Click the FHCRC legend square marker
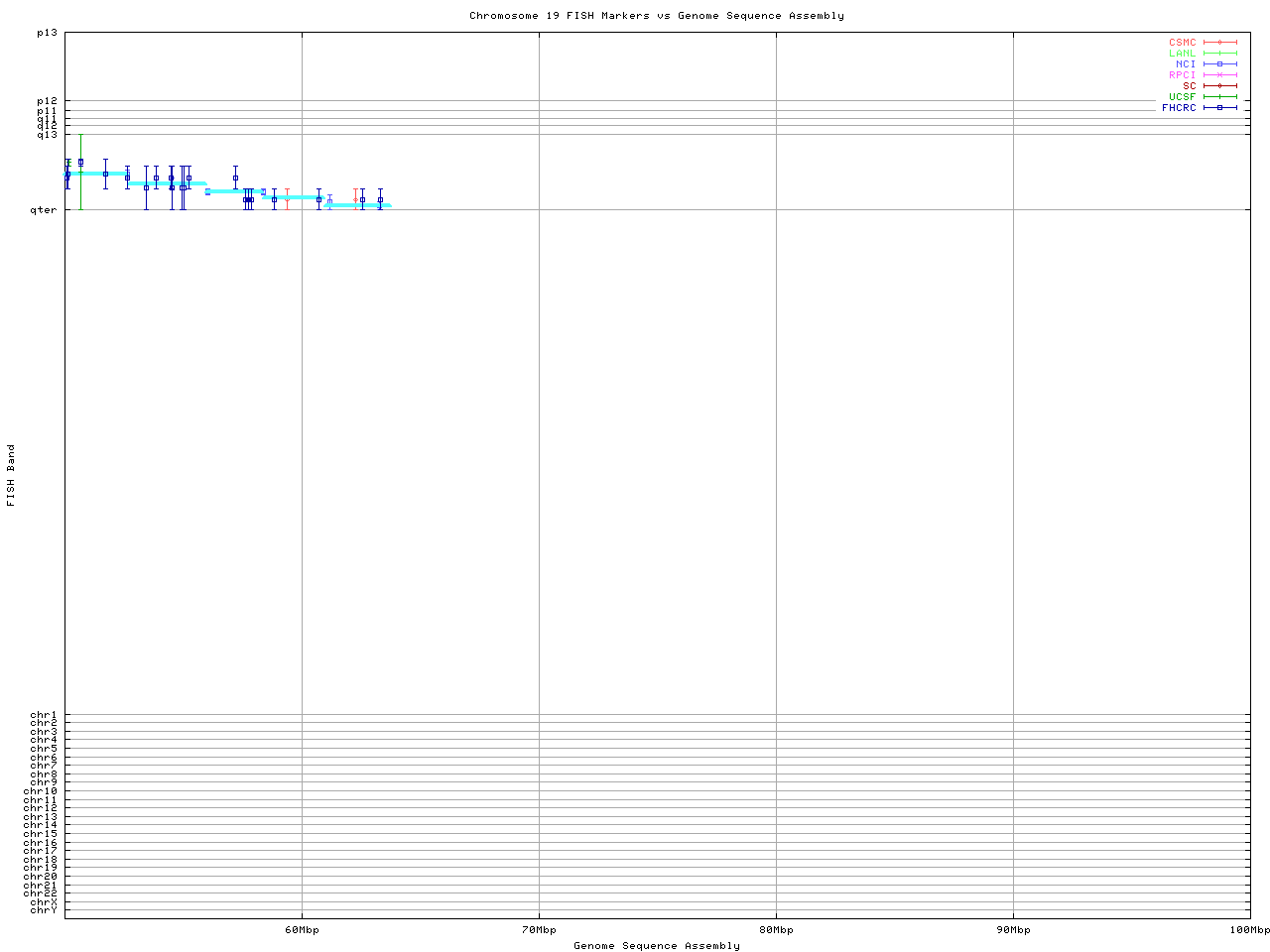 click(x=1219, y=108)
